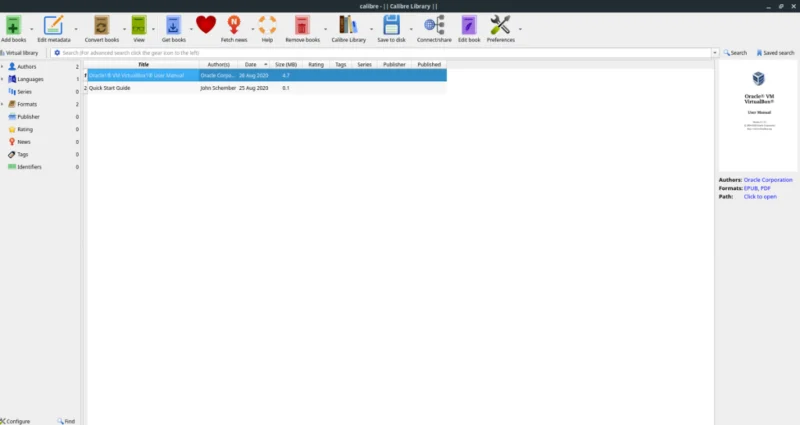Image resolution: width=800 pixels, height=425 pixels.
Task: Open the dropdown arrow next to Convert books
Action: [124, 29]
